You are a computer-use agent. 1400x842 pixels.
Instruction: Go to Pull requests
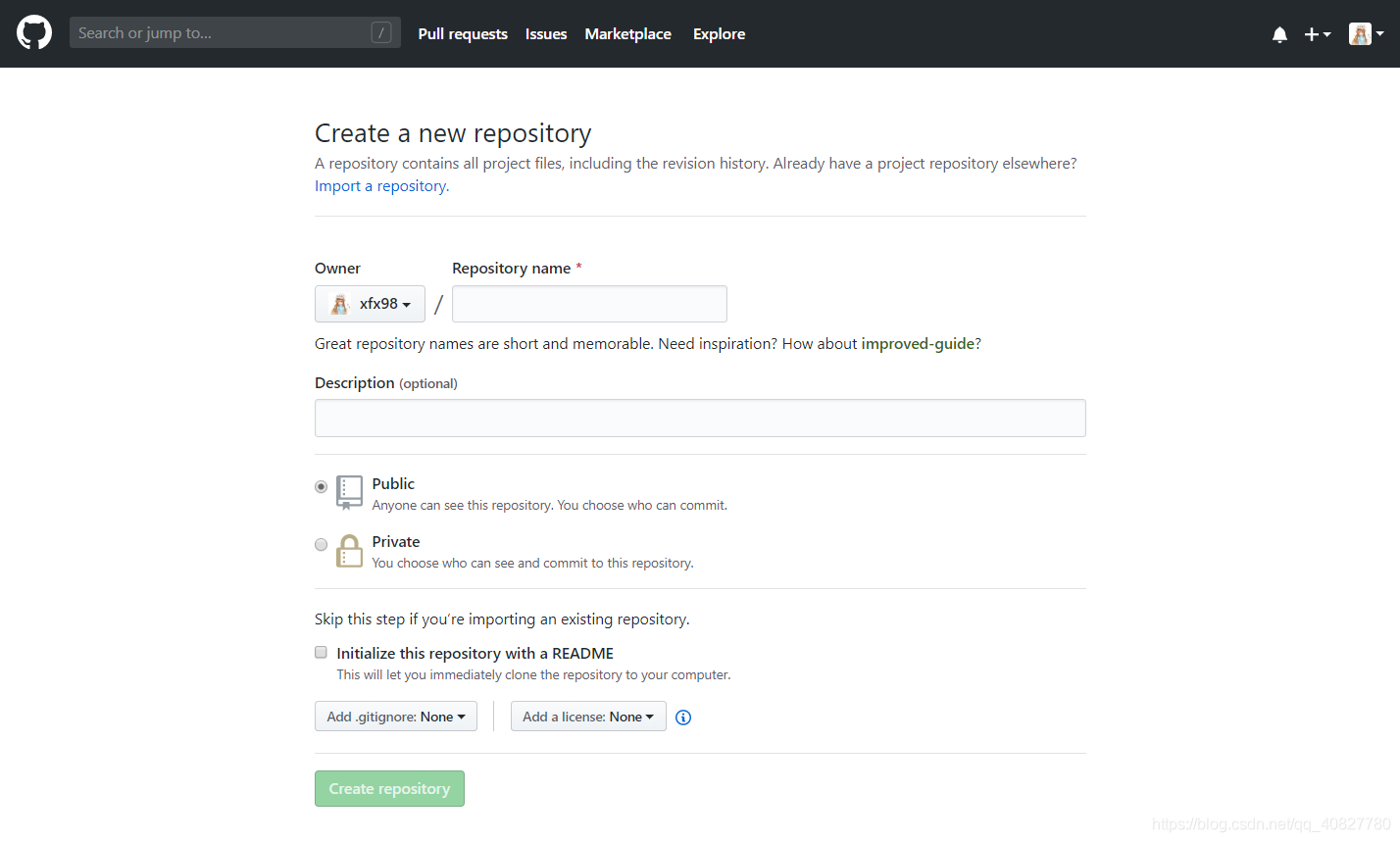tap(463, 33)
